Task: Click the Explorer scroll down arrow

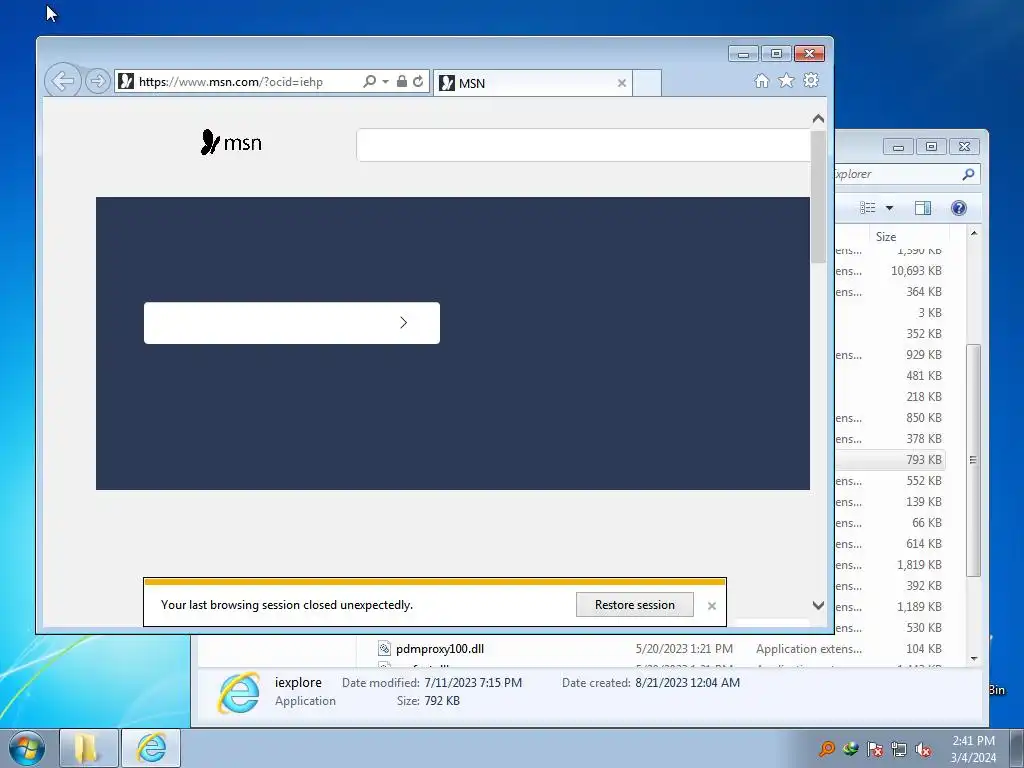Action: (x=974, y=659)
